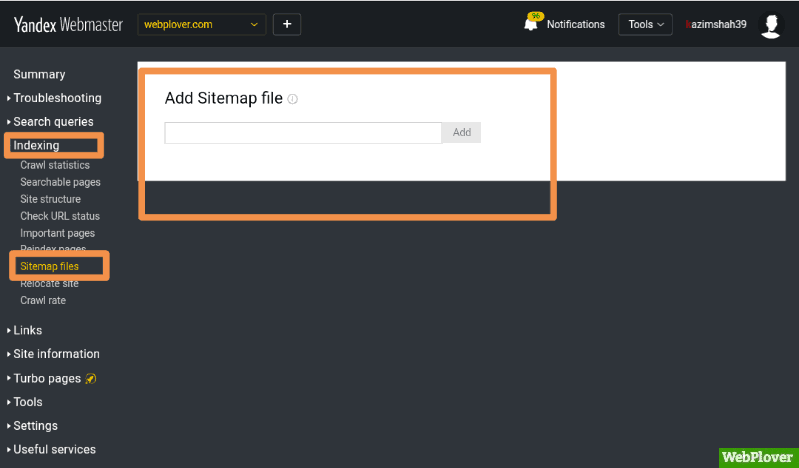Expand the Settings section
Screen dimensions: 799x468
(35, 426)
